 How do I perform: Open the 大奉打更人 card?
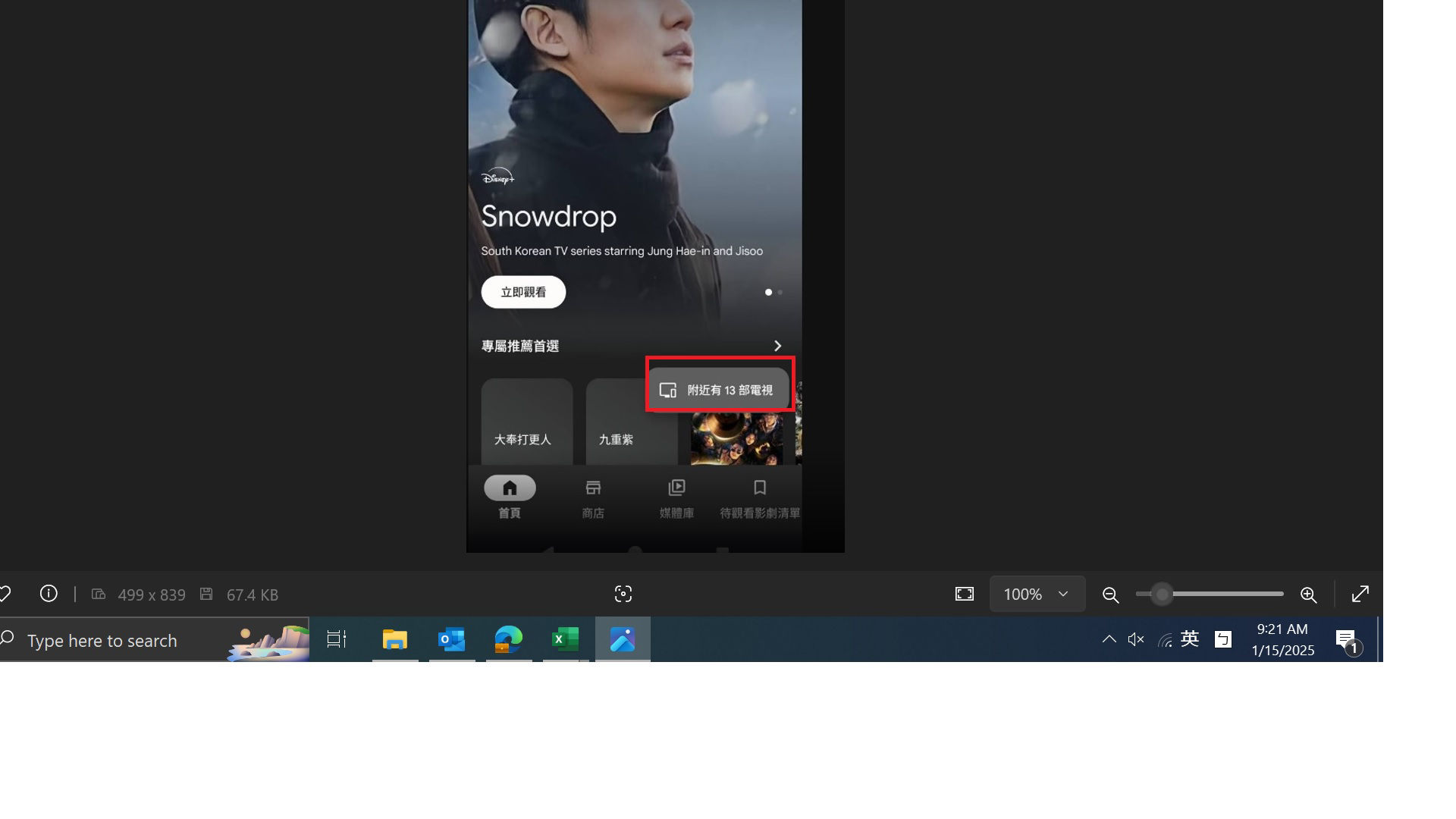527,422
